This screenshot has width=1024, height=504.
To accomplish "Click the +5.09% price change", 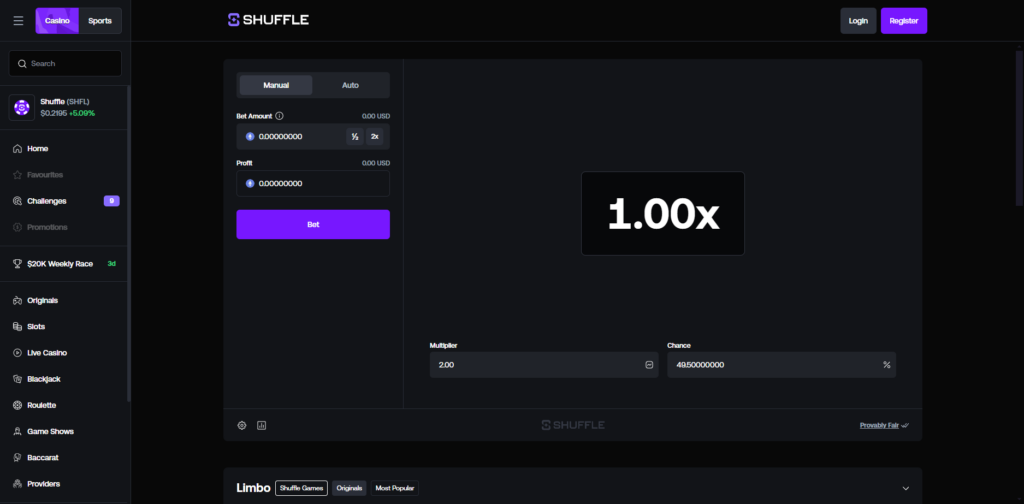I will 82,113.
